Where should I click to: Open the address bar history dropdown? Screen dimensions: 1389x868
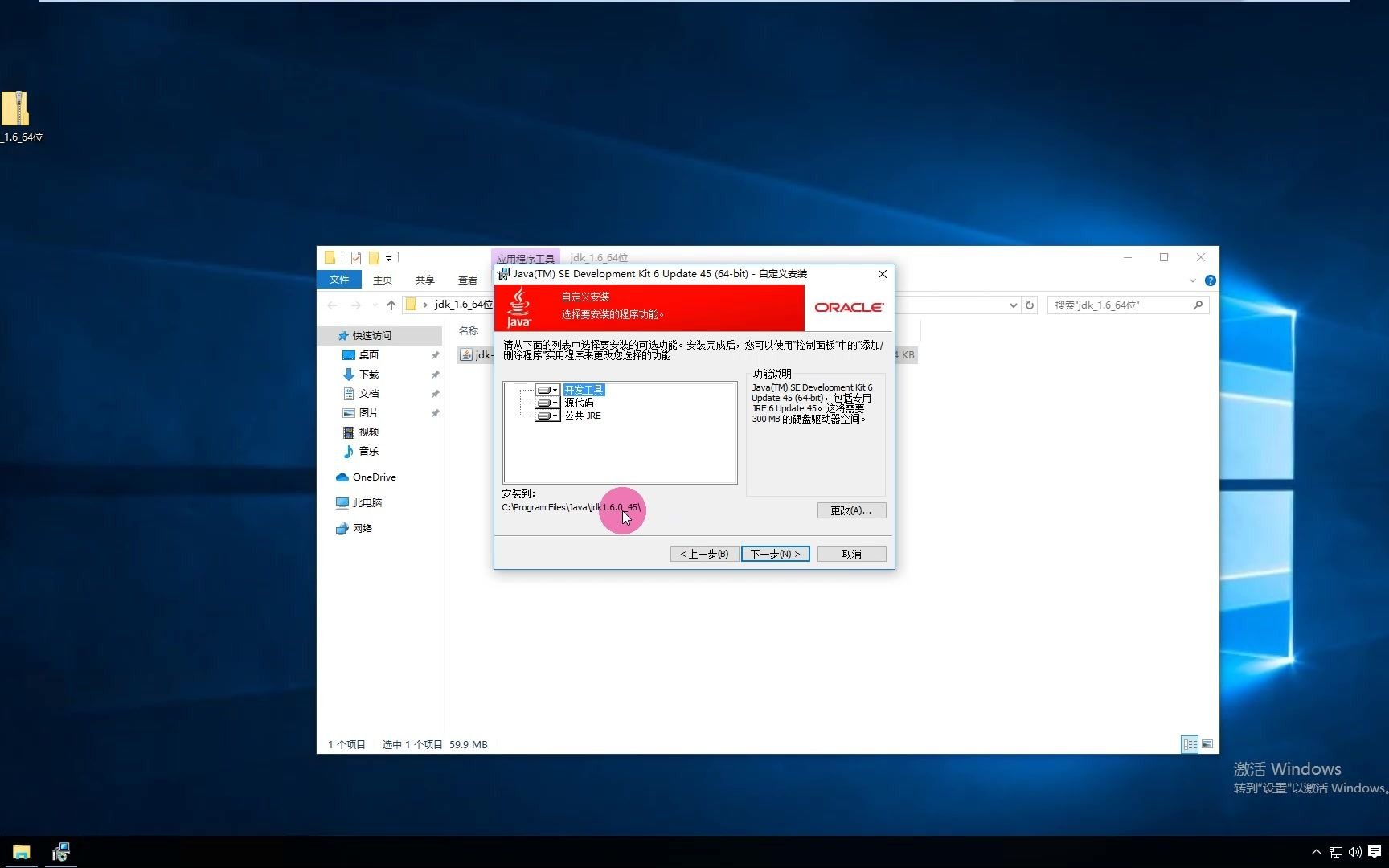[x=1013, y=305]
